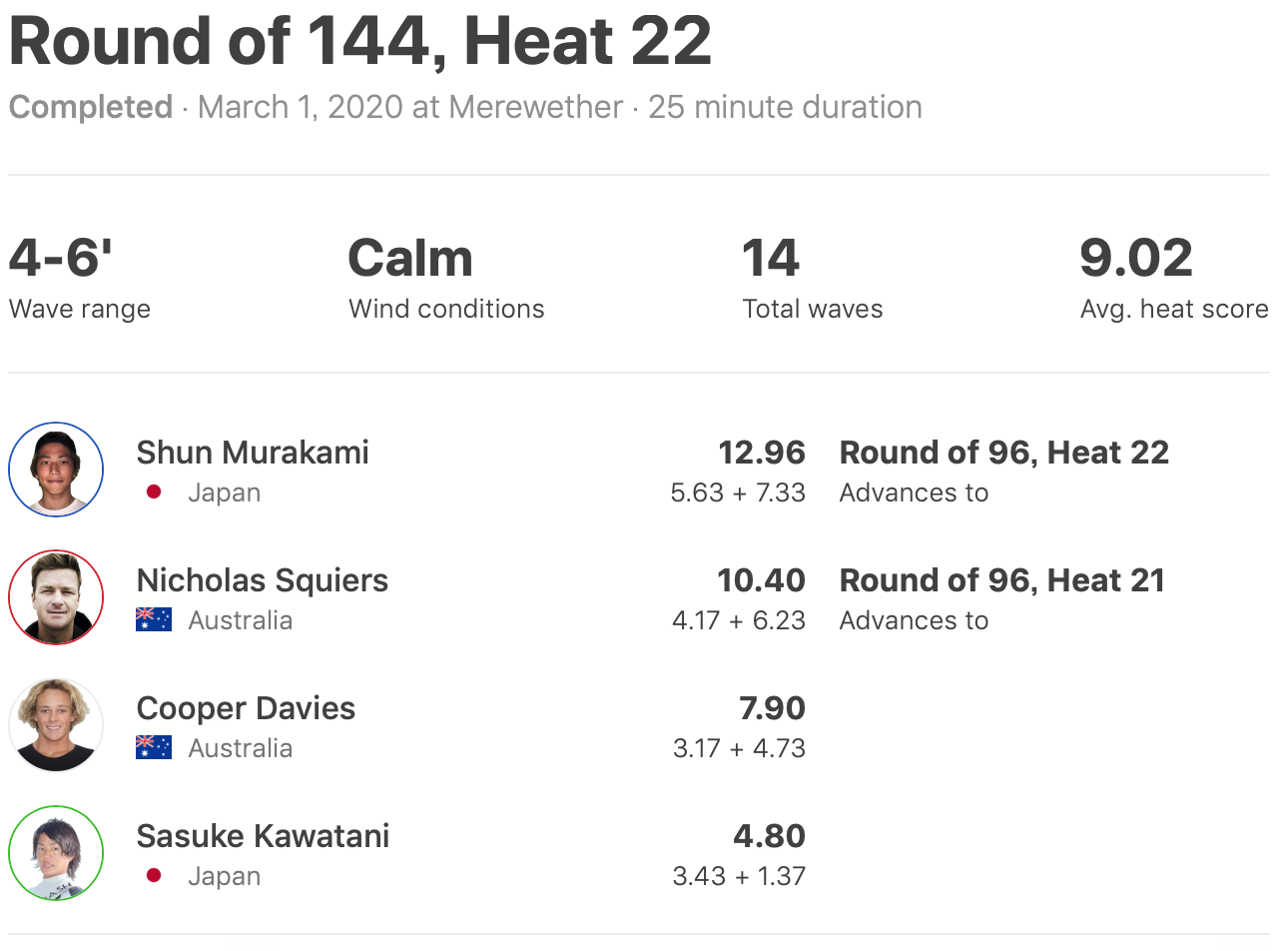Click Nicholas Squiers' profile photo

pos(56,597)
